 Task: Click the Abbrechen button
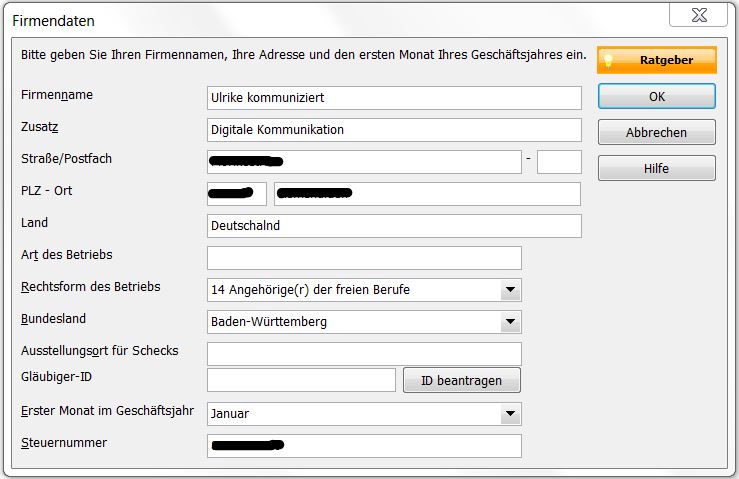(x=657, y=132)
